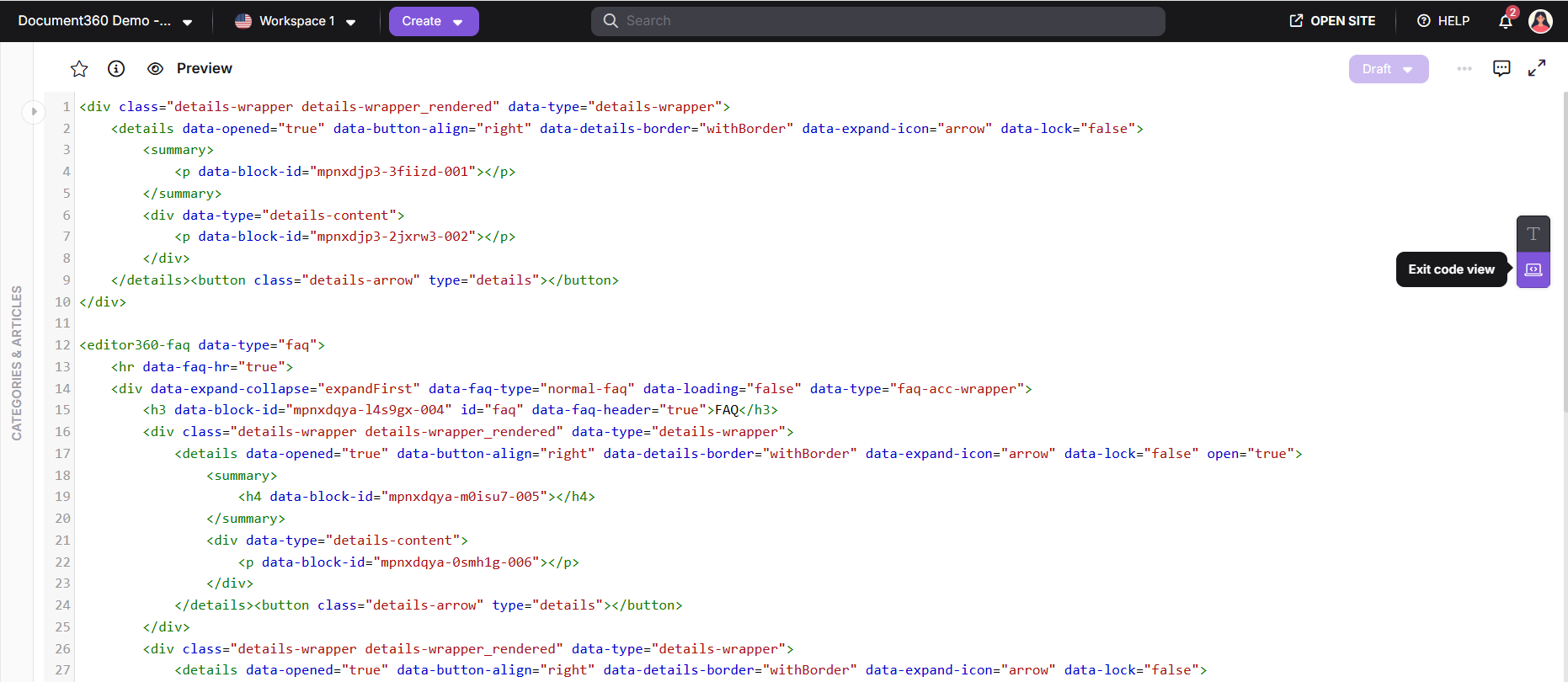Image resolution: width=1568 pixels, height=682 pixels.
Task: Click the search magnifier icon
Action: 611,21
